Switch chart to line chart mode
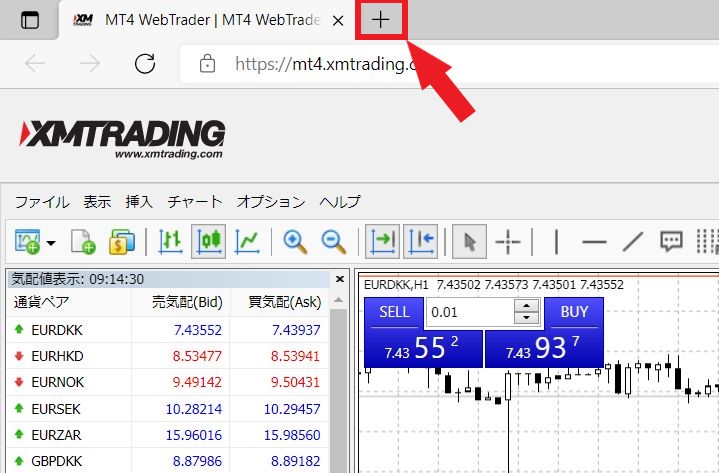The image size is (719, 473). (x=247, y=241)
